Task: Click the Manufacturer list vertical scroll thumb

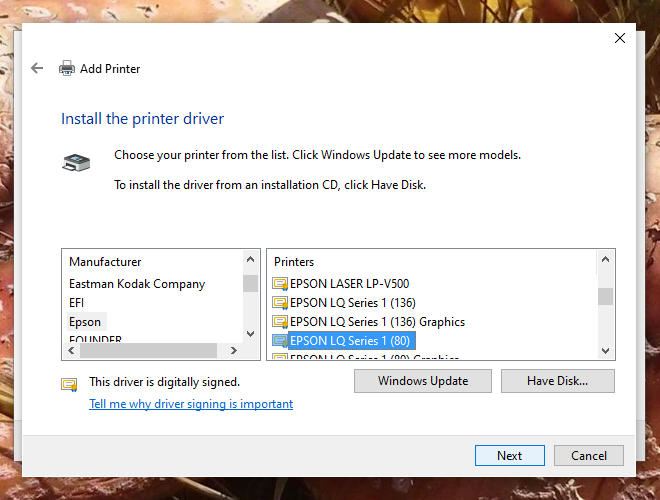Action: pyautogui.click(x=250, y=283)
